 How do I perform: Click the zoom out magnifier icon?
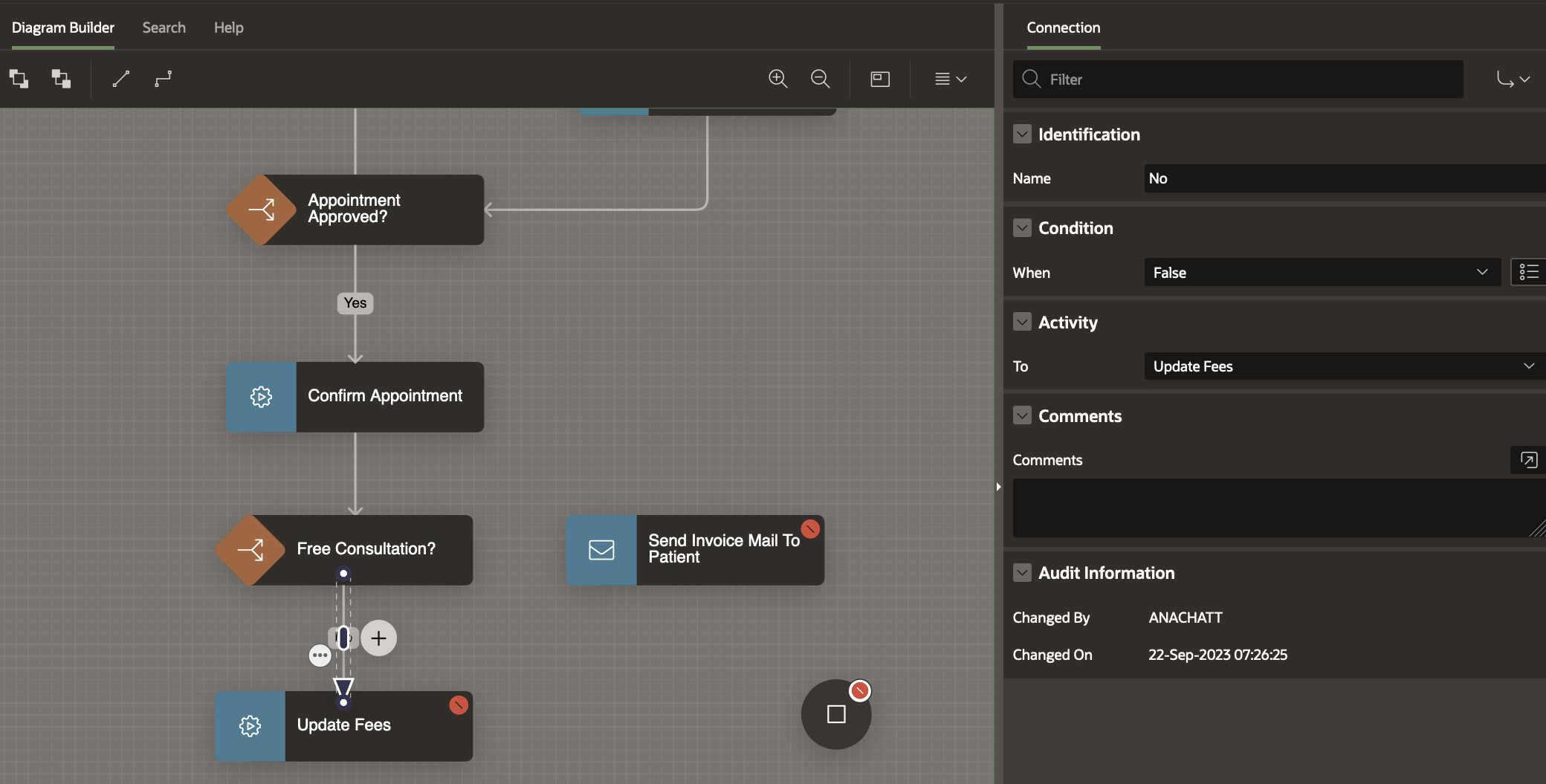(820, 79)
